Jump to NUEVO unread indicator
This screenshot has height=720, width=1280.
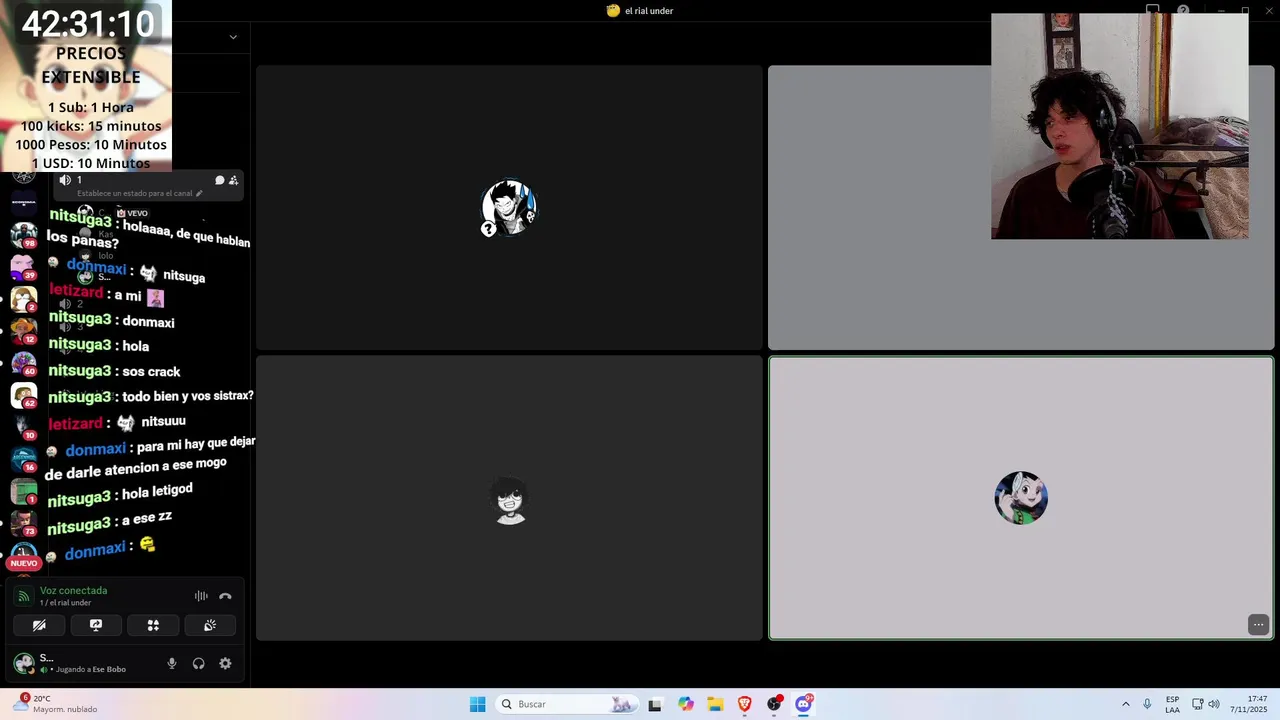tap(24, 563)
